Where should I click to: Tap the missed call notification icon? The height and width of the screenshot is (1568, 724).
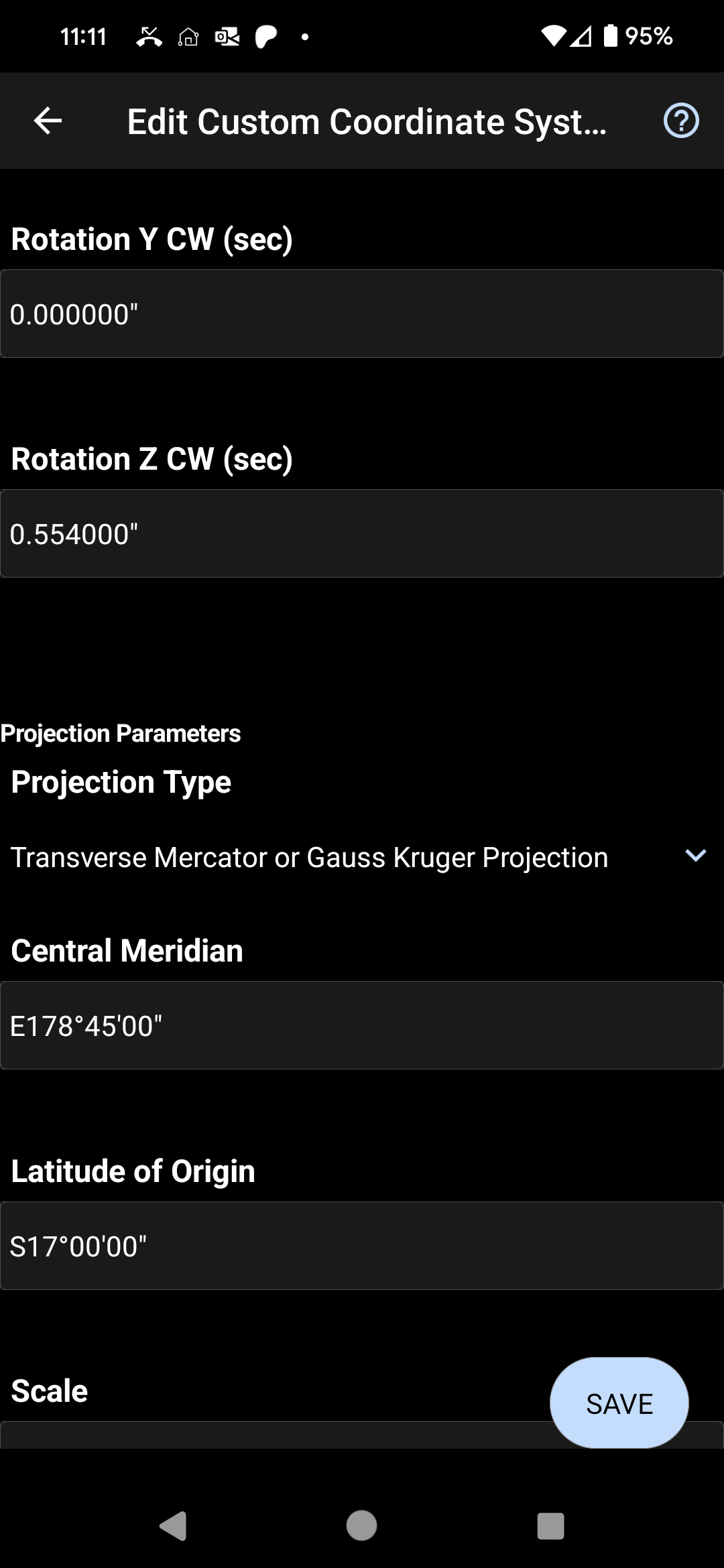coord(149,37)
